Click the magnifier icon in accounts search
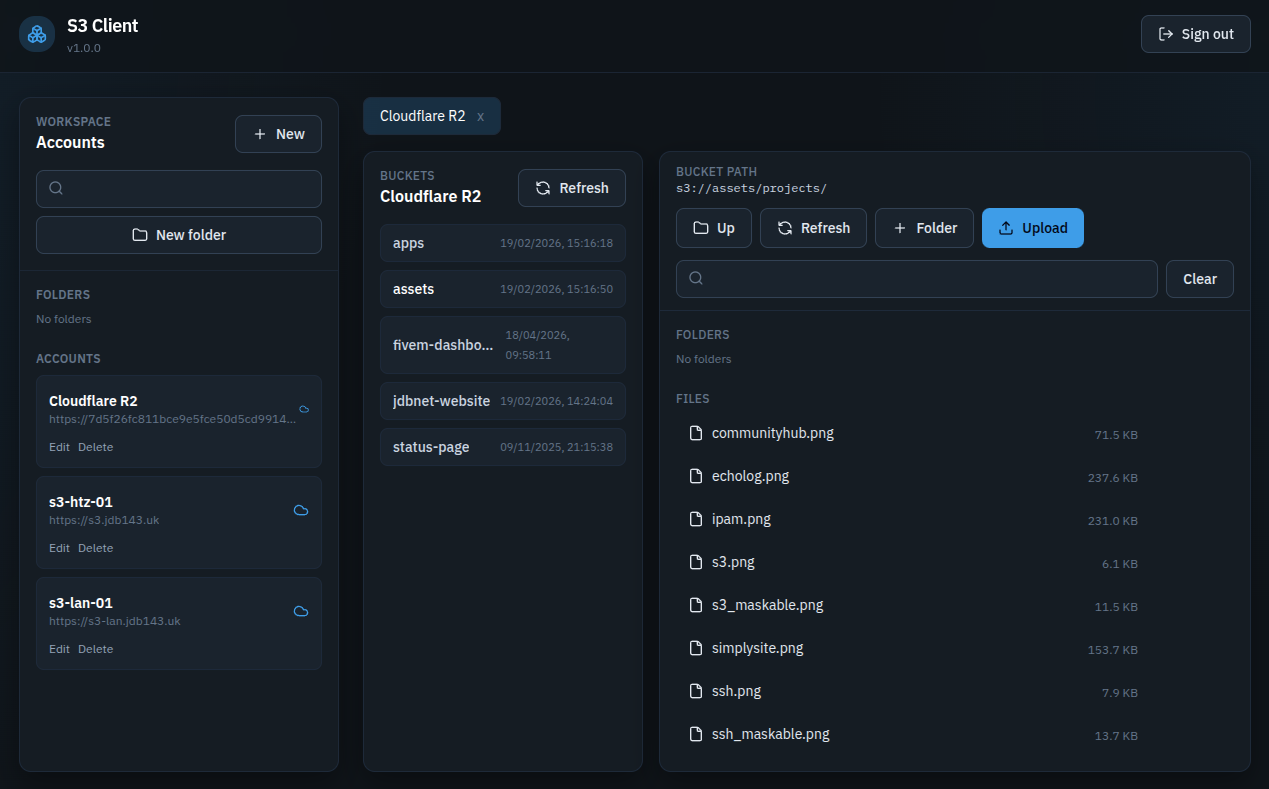The image size is (1269, 789). (x=56, y=188)
